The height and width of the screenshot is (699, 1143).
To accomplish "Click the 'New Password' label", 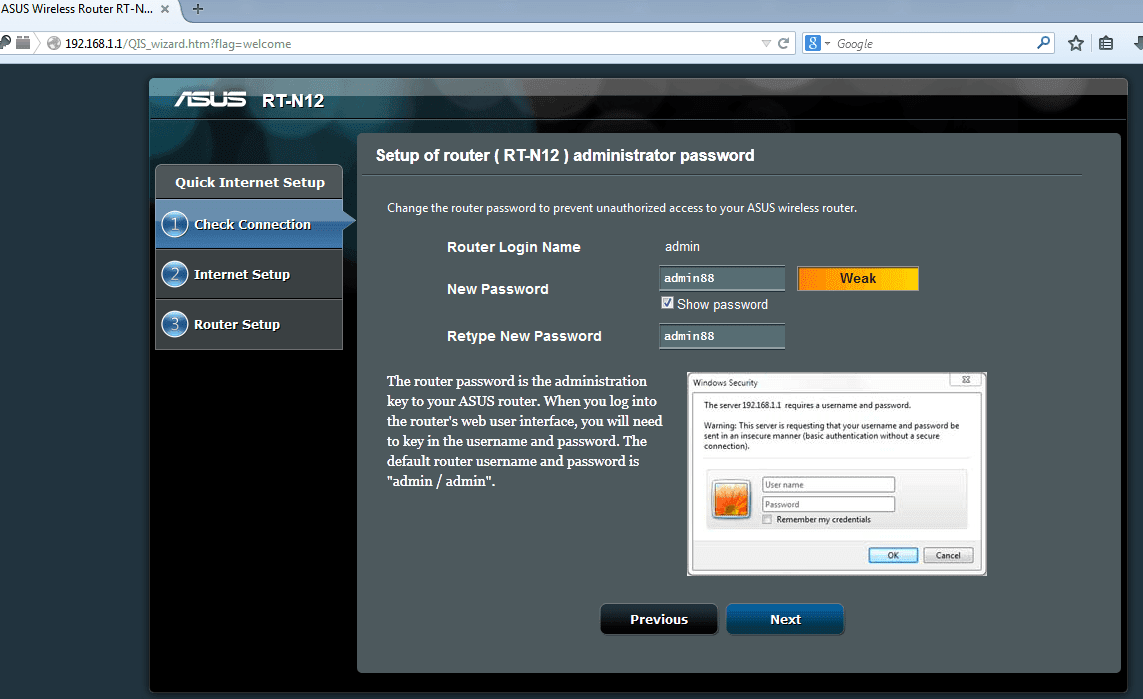I will point(498,289).
